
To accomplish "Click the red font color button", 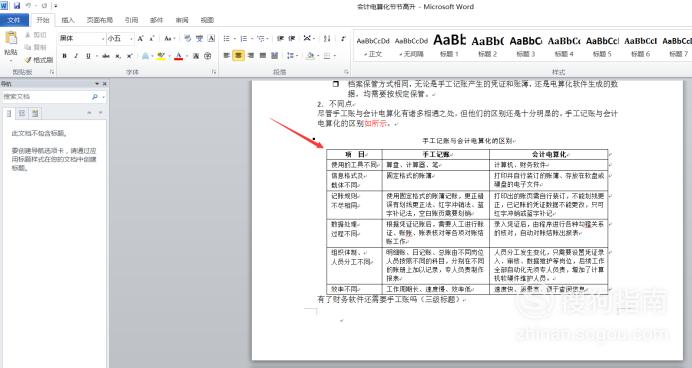I will pyautogui.click(x=178, y=56).
